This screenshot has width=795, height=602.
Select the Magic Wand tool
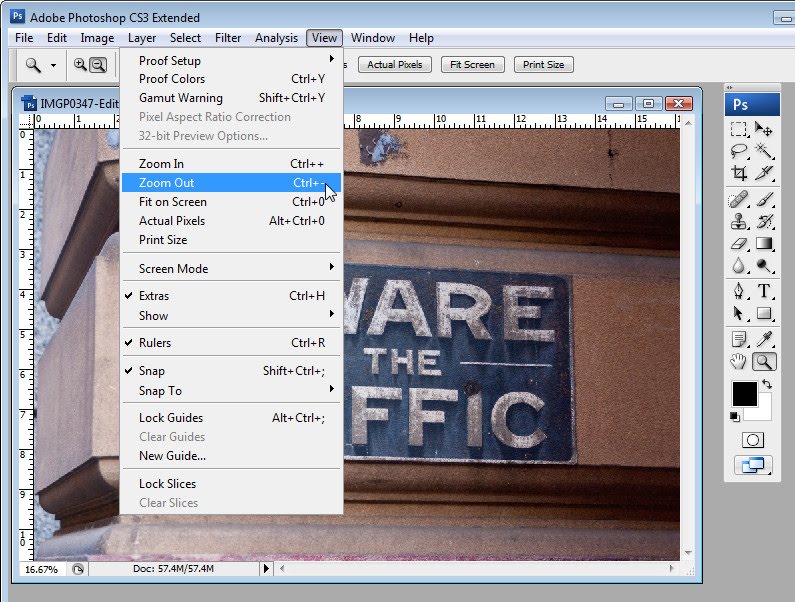[x=764, y=151]
